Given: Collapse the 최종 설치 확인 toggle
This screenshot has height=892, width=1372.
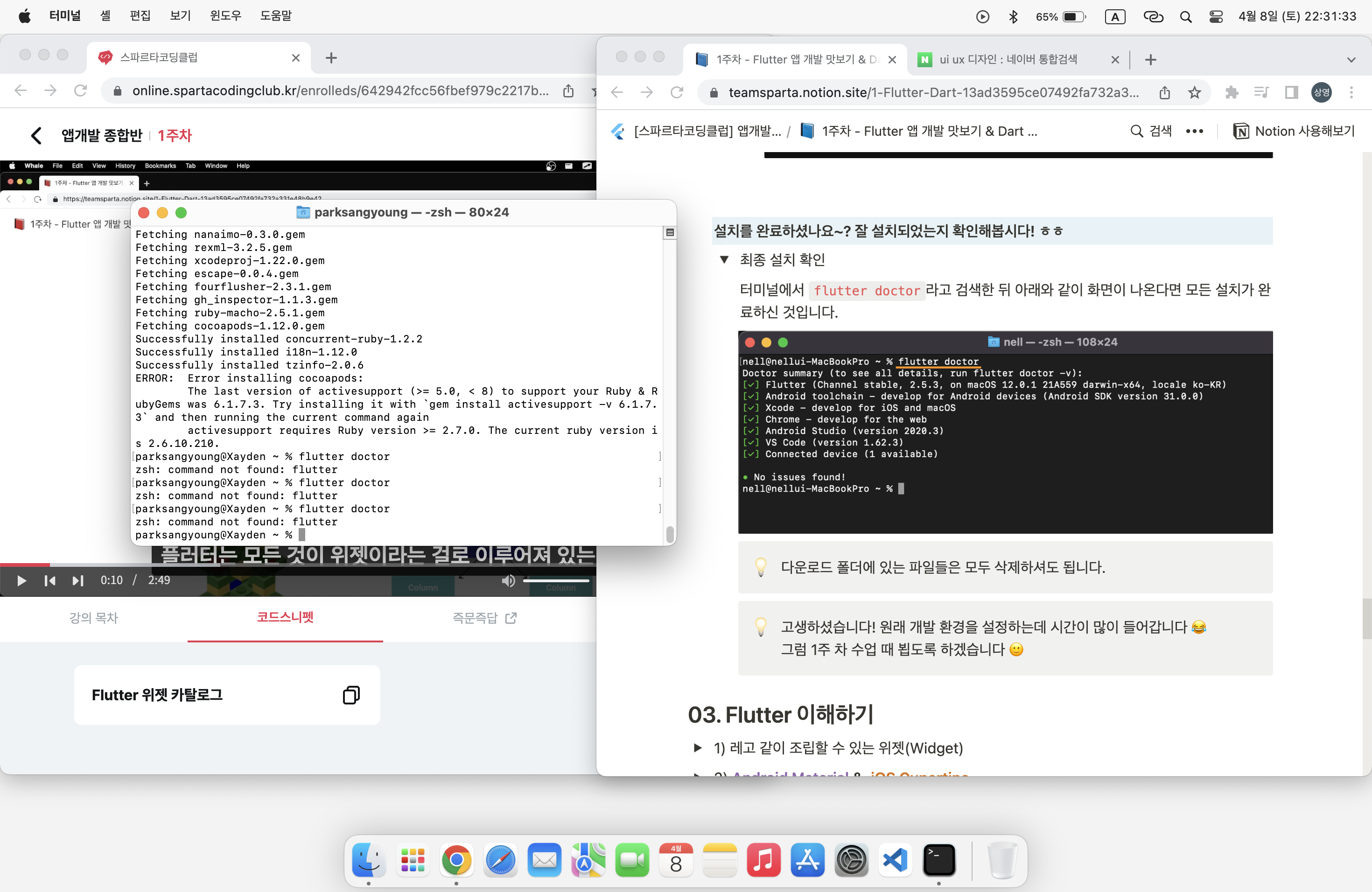Looking at the screenshot, I should coord(724,260).
